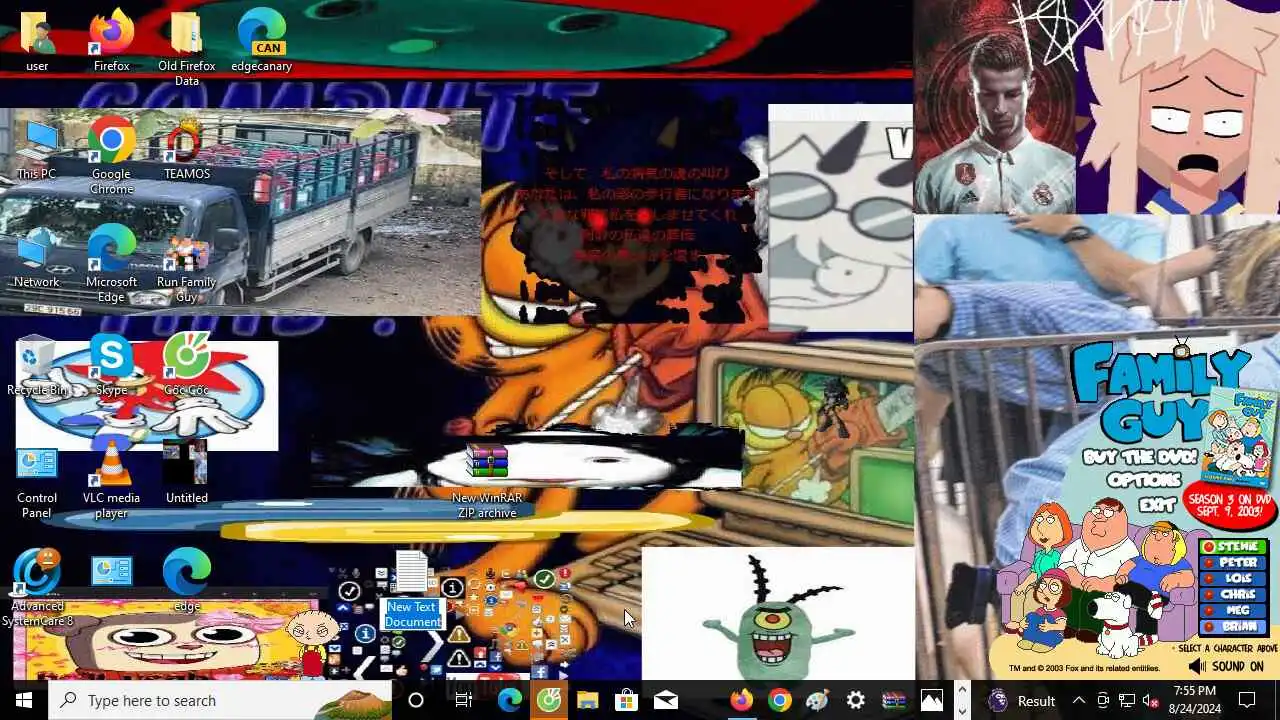The height and width of the screenshot is (720, 1280).
Task: Launch the VLC media player shortcut
Action: point(111,480)
